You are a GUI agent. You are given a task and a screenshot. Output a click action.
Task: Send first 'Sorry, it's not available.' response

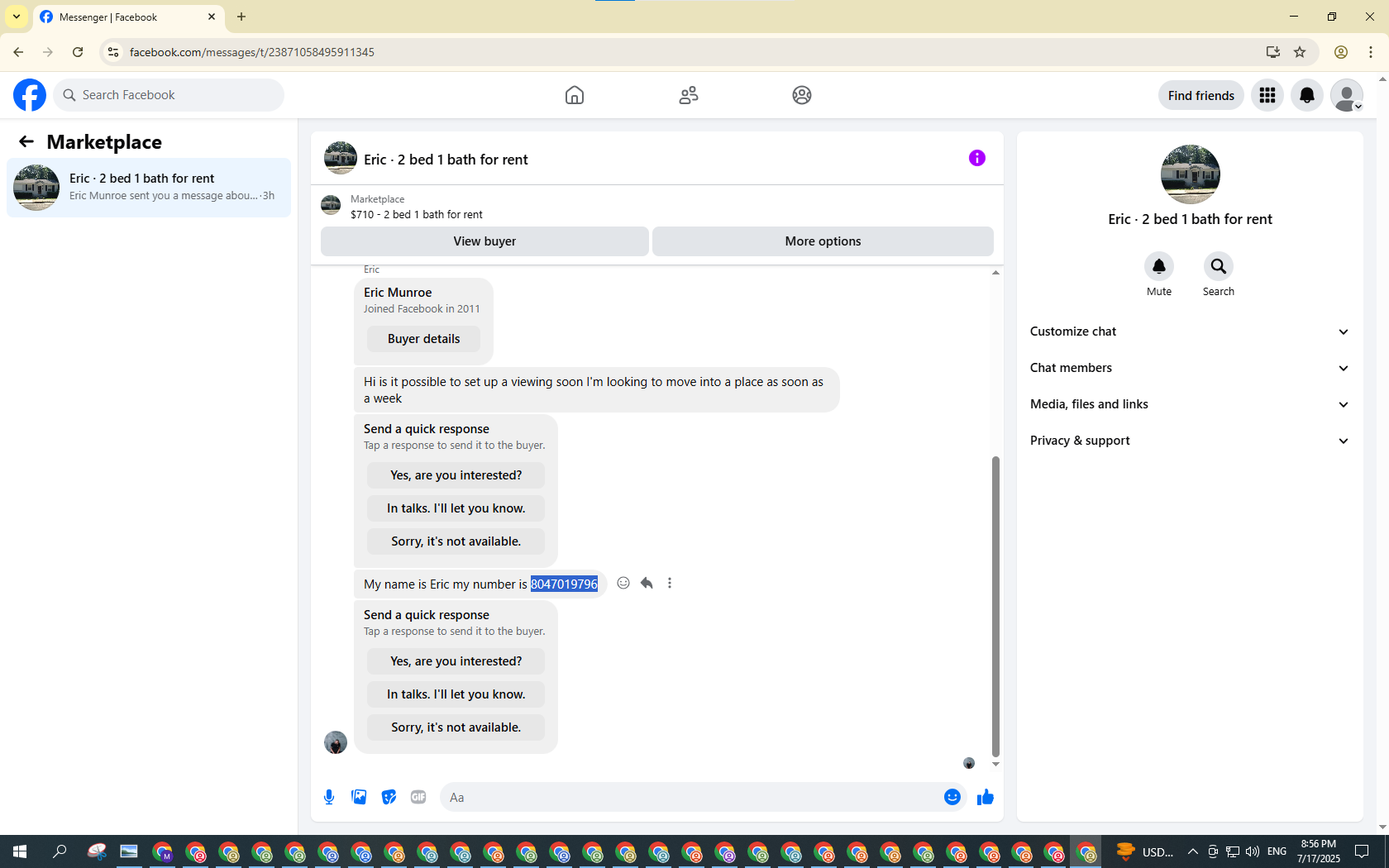click(x=456, y=541)
